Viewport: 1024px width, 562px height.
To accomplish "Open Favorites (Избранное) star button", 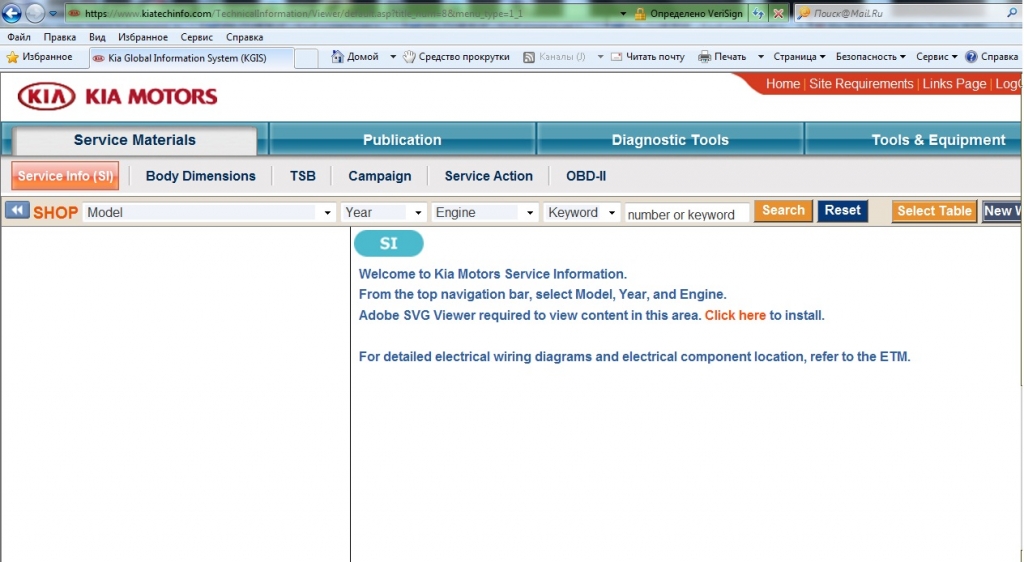I will tap(39, 57).
